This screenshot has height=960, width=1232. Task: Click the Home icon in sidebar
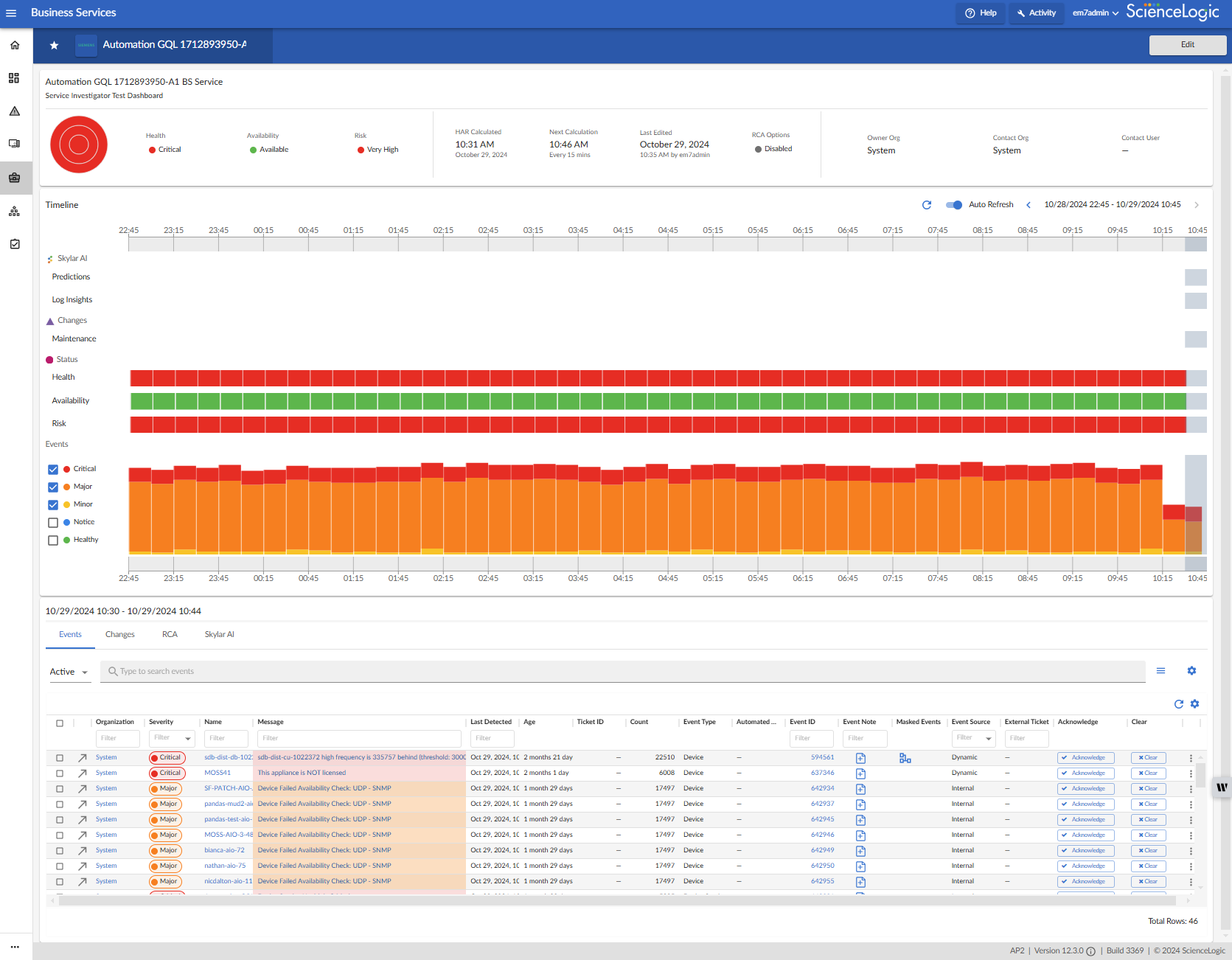[x=15, y=46]
